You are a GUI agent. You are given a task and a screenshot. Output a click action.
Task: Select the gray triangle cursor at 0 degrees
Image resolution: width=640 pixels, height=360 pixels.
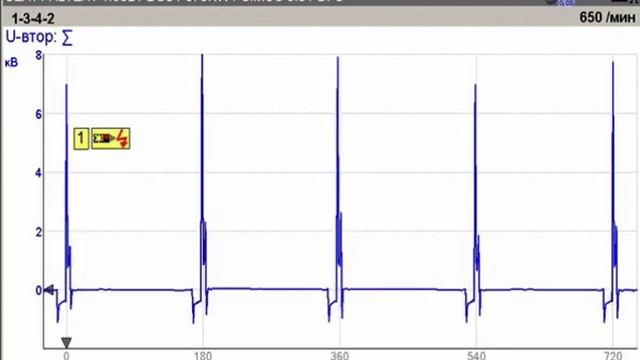coord(67,342)
